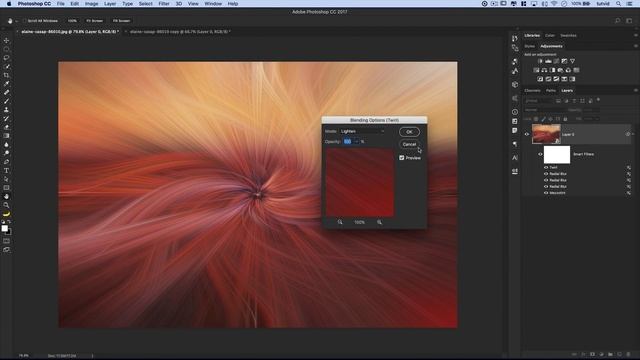Select the Type tool
640x360 pixels.
7,171
